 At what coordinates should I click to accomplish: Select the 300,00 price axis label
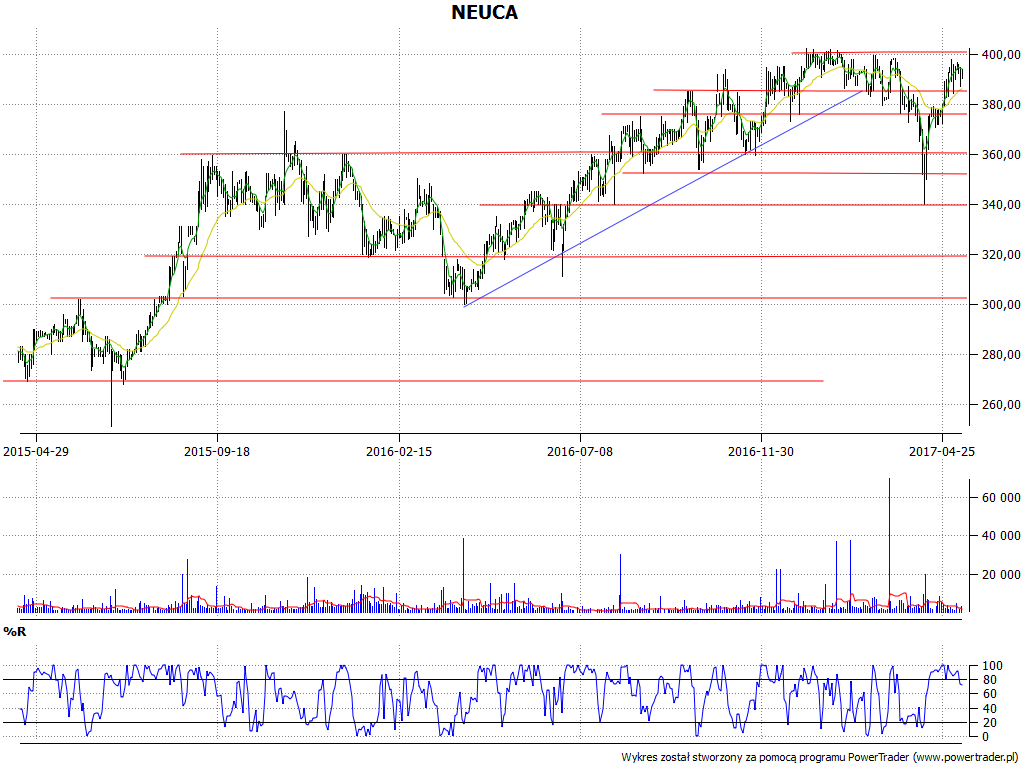point(1001,305)
